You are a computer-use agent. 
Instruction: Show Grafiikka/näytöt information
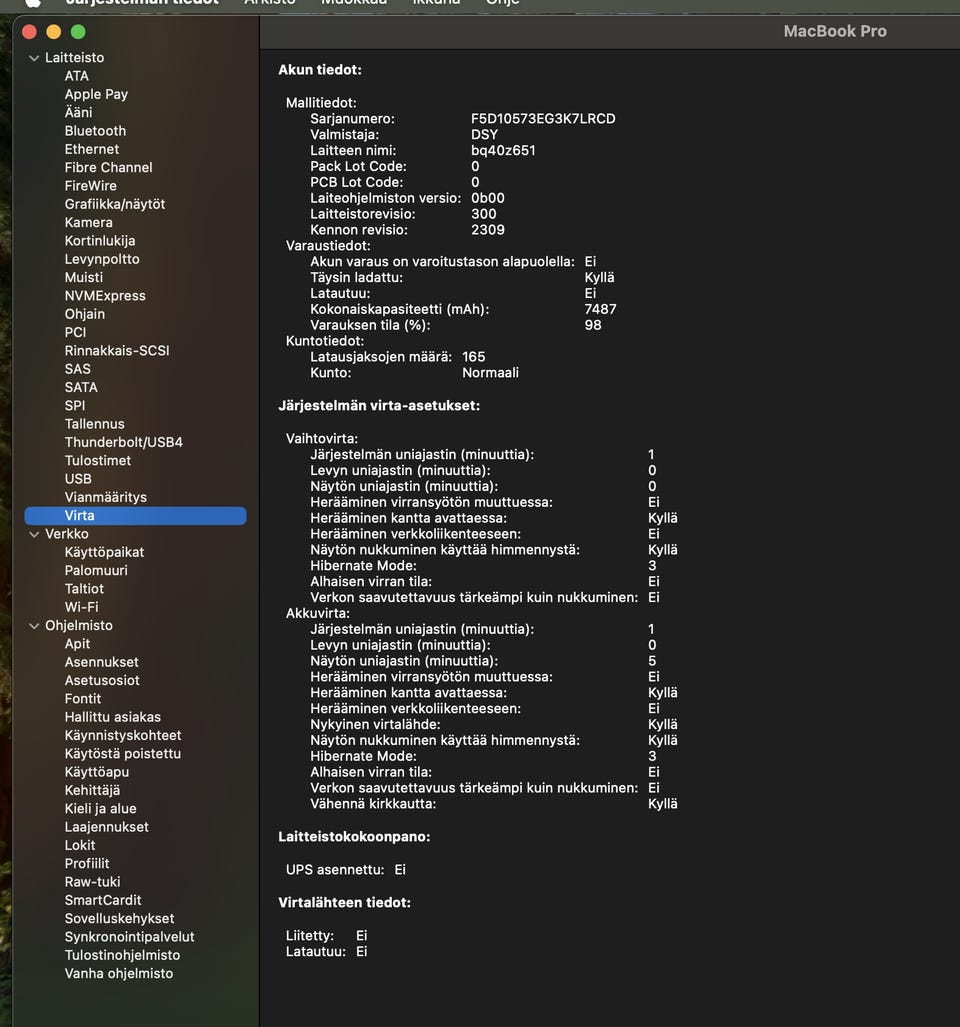115,204
